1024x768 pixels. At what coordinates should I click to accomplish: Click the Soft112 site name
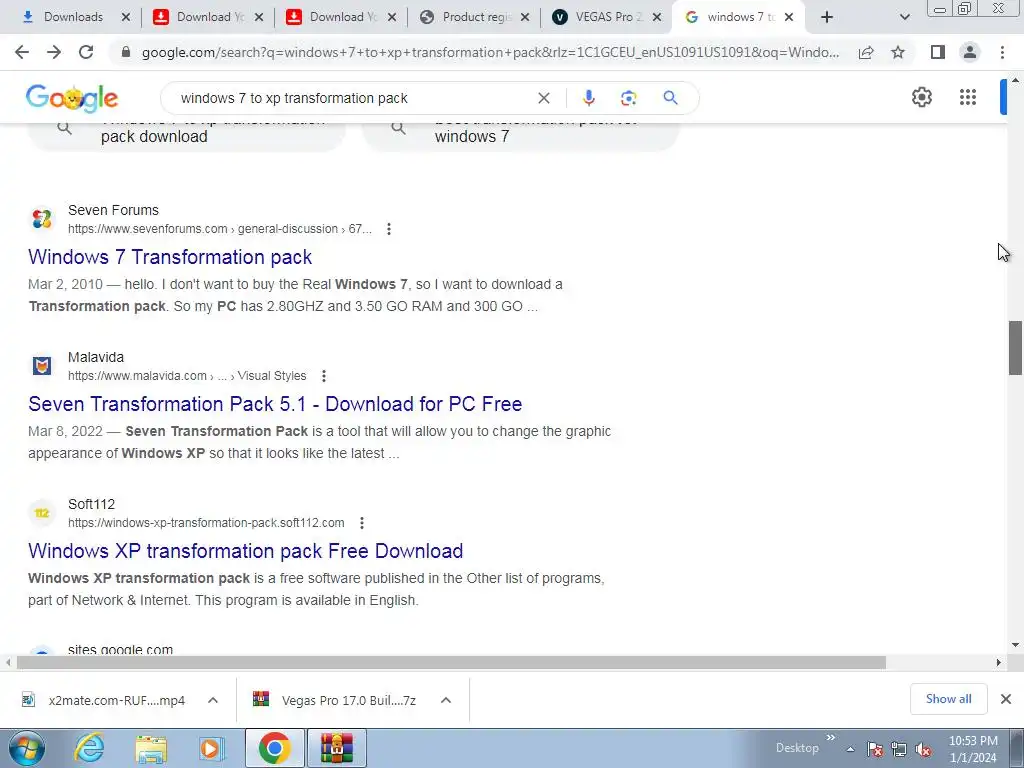[91, 504]
